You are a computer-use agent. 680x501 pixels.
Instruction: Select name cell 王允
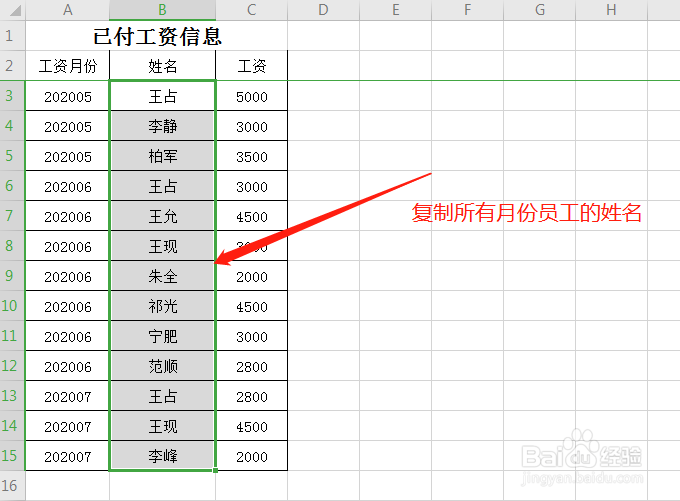pos(162,216)
